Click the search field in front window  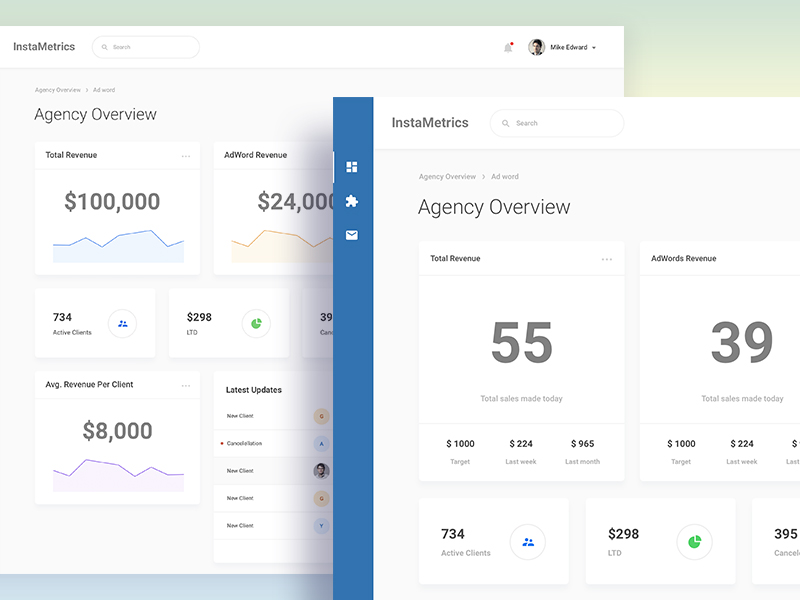click(x=557, y=123)
